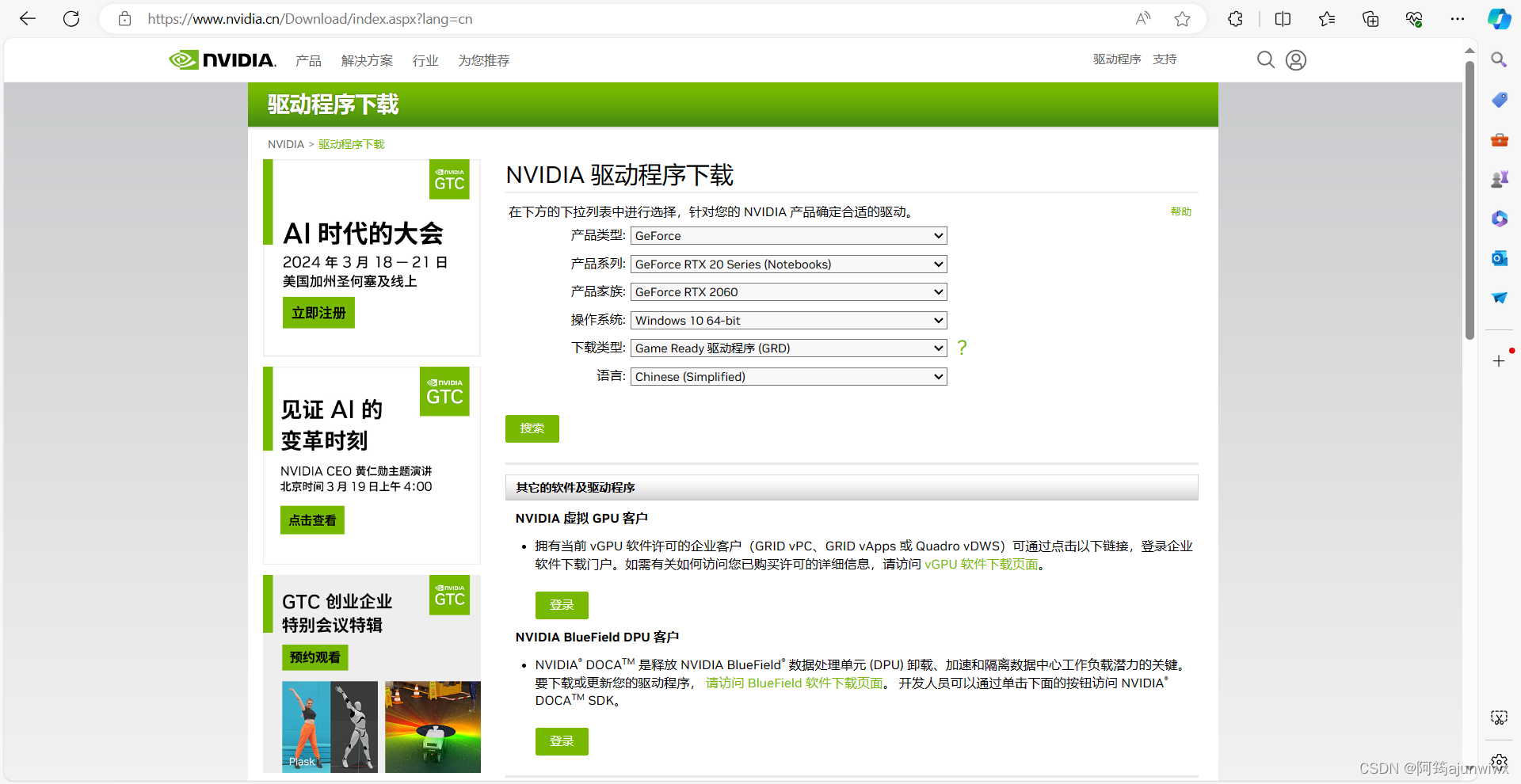Click NVIDIA breadcrumb link
The width and height of the screenshot is (1521, 784).
click(x=286, y=144)
